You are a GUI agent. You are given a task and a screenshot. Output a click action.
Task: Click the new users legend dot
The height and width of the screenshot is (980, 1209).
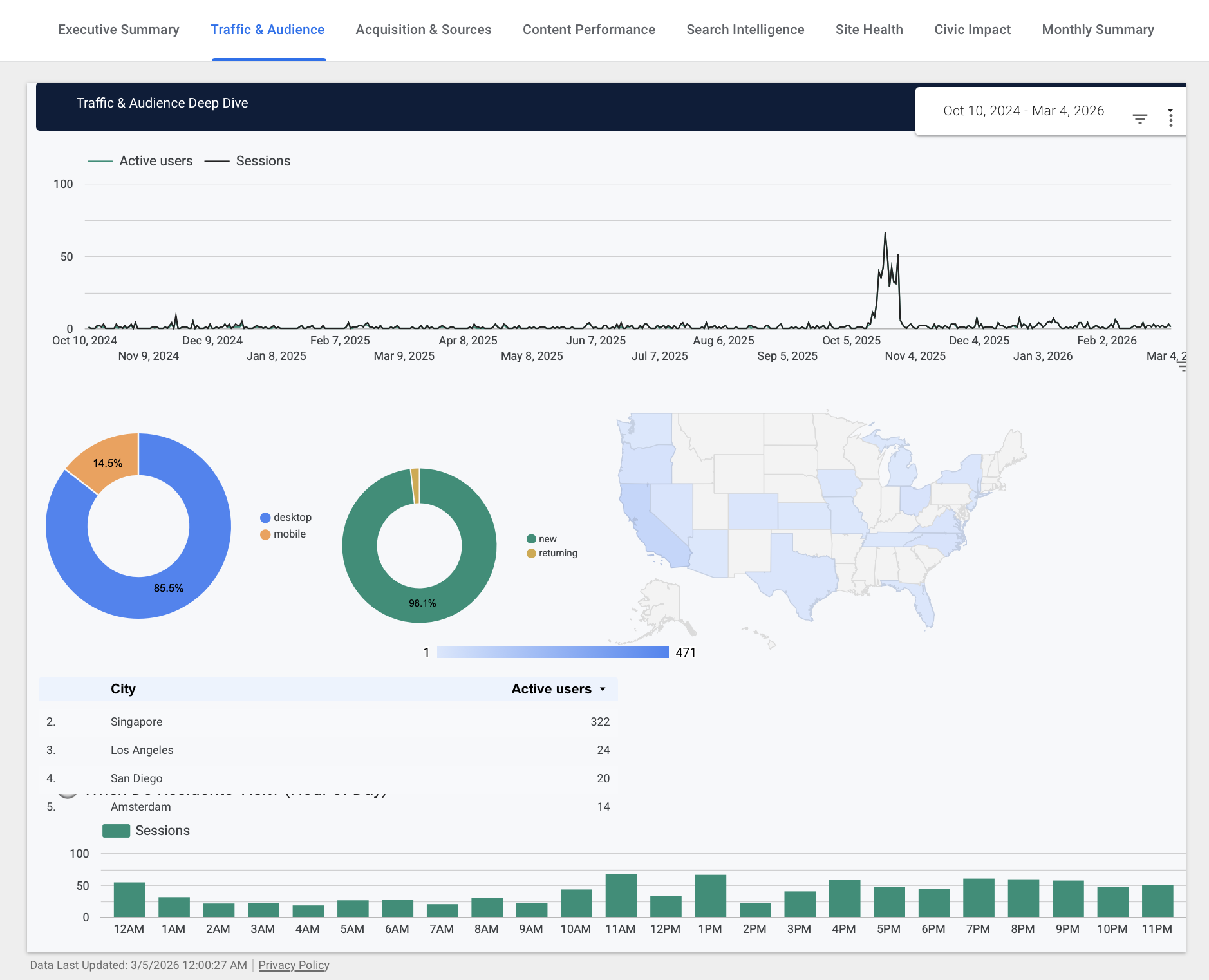click(531, 539)
